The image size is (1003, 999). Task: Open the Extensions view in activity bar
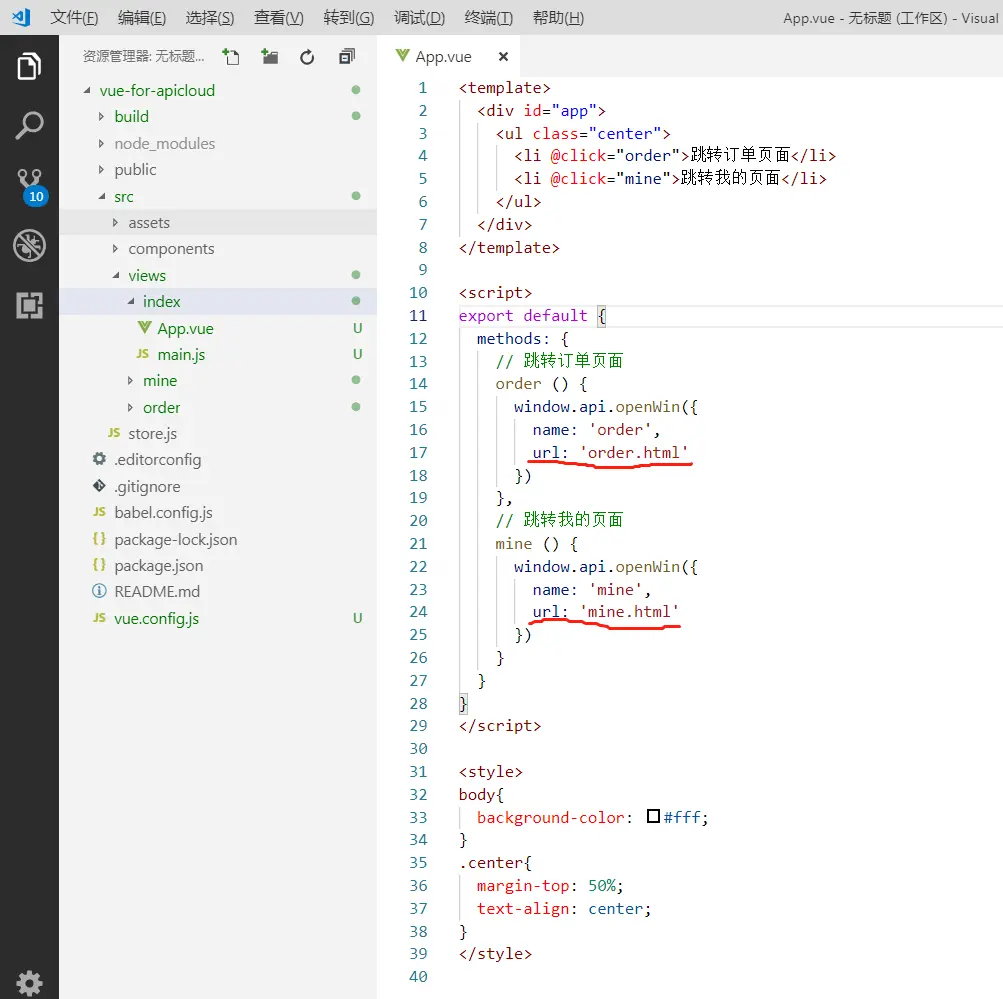click(x=29, y=305)
